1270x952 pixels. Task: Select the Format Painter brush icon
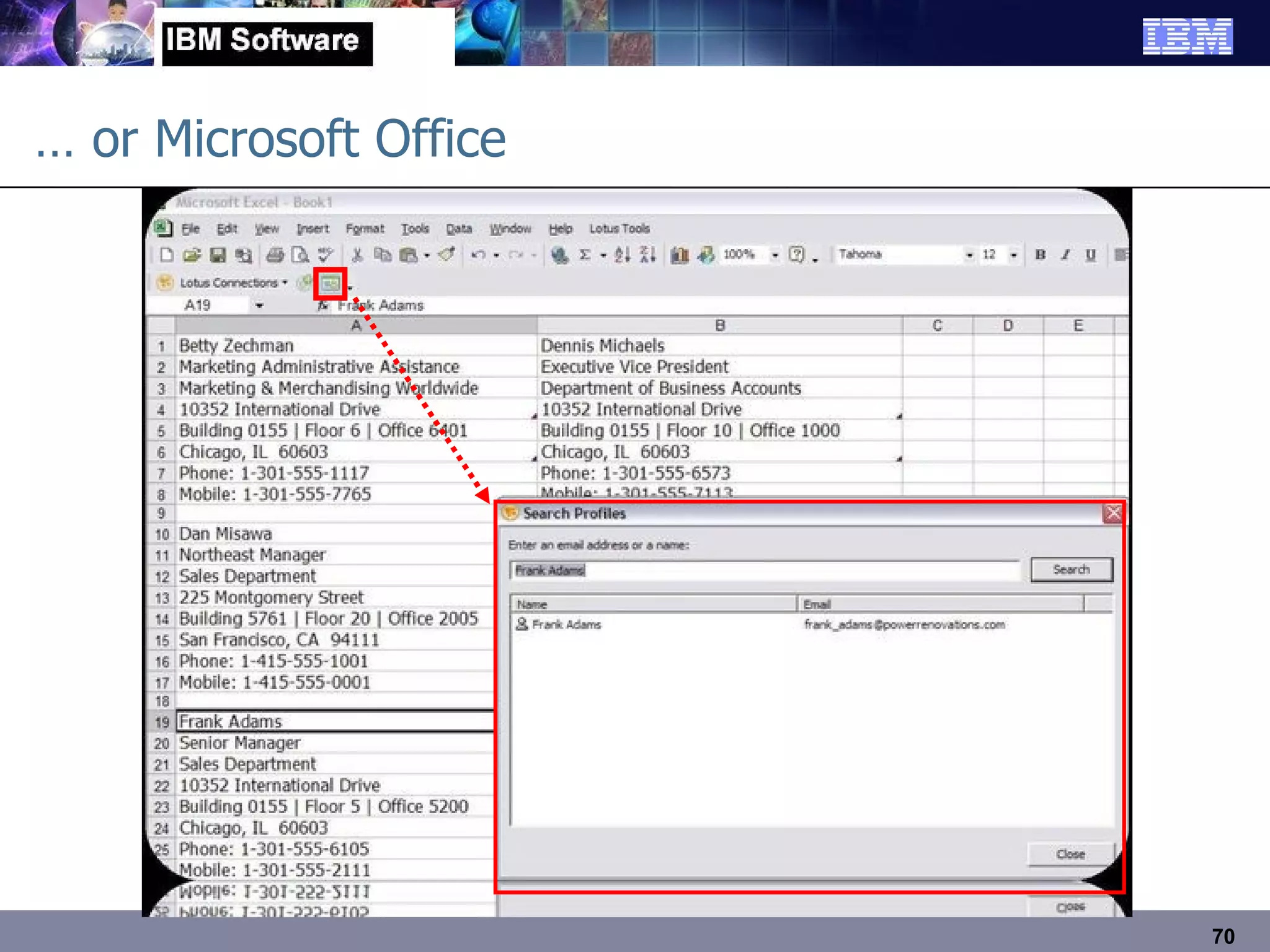pos(446,255)
